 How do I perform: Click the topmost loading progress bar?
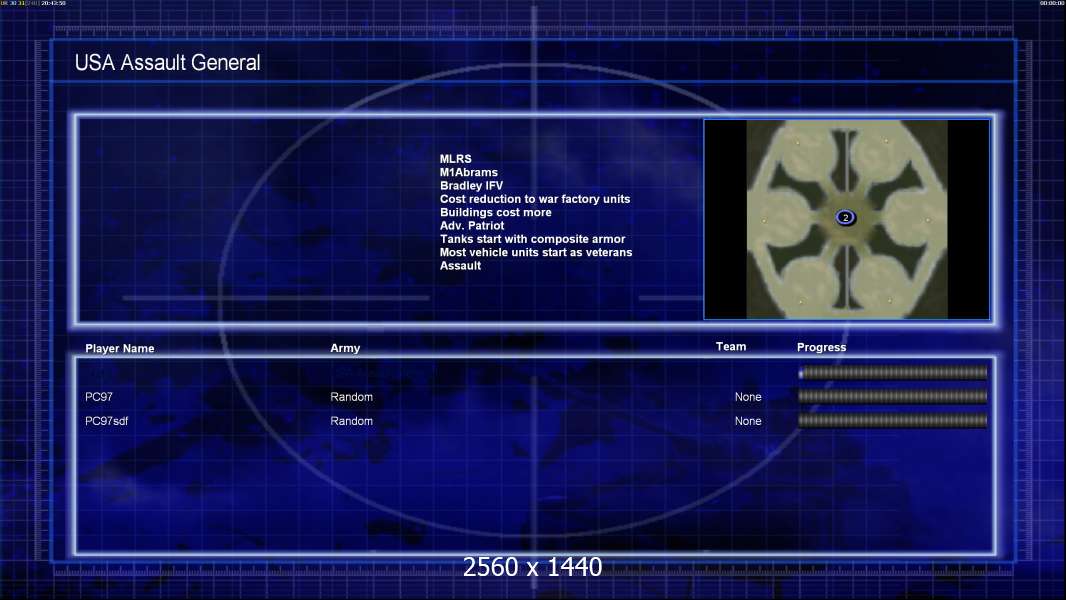(893, 372)
